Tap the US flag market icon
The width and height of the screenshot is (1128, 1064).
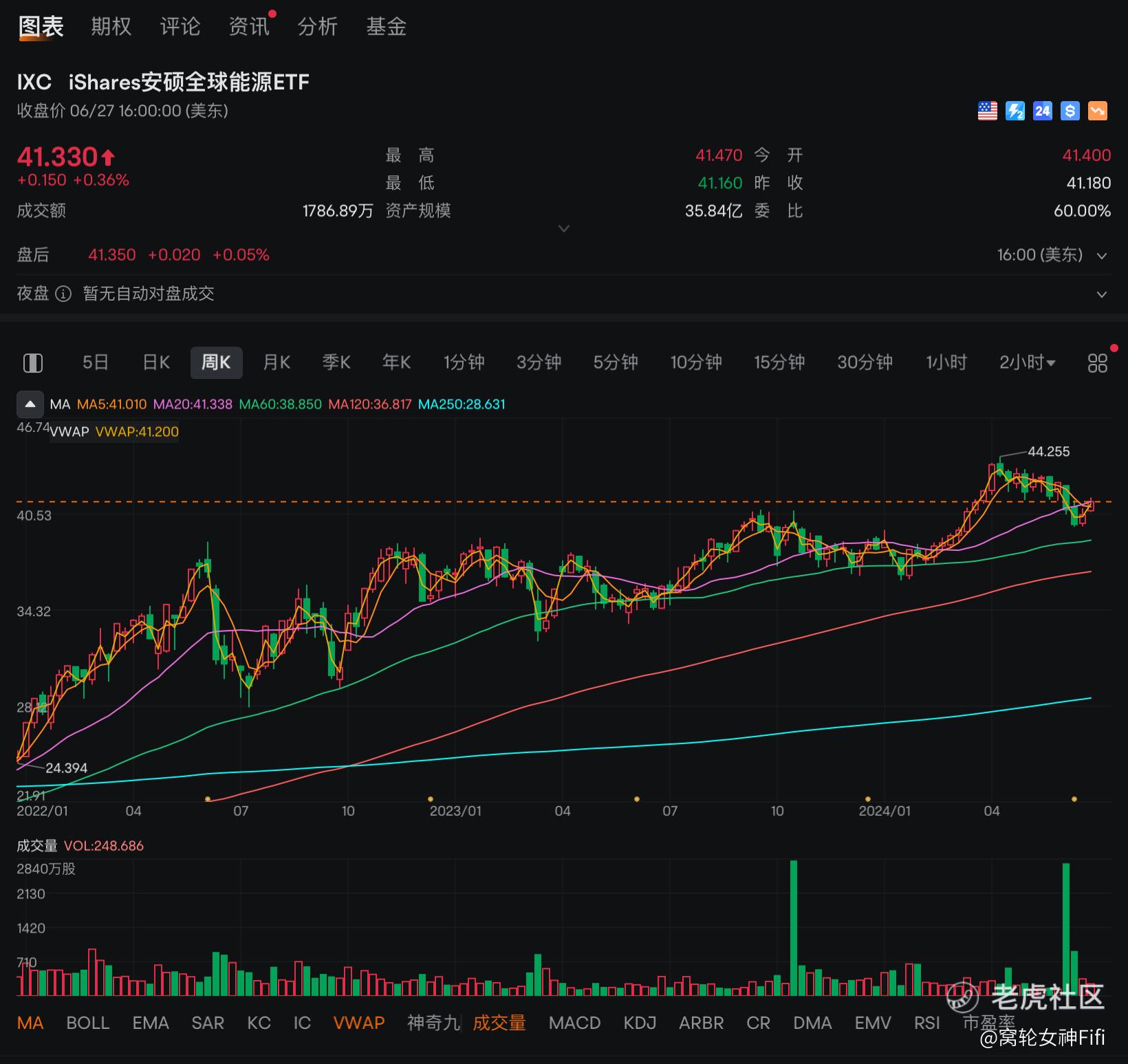coord(987,111)
